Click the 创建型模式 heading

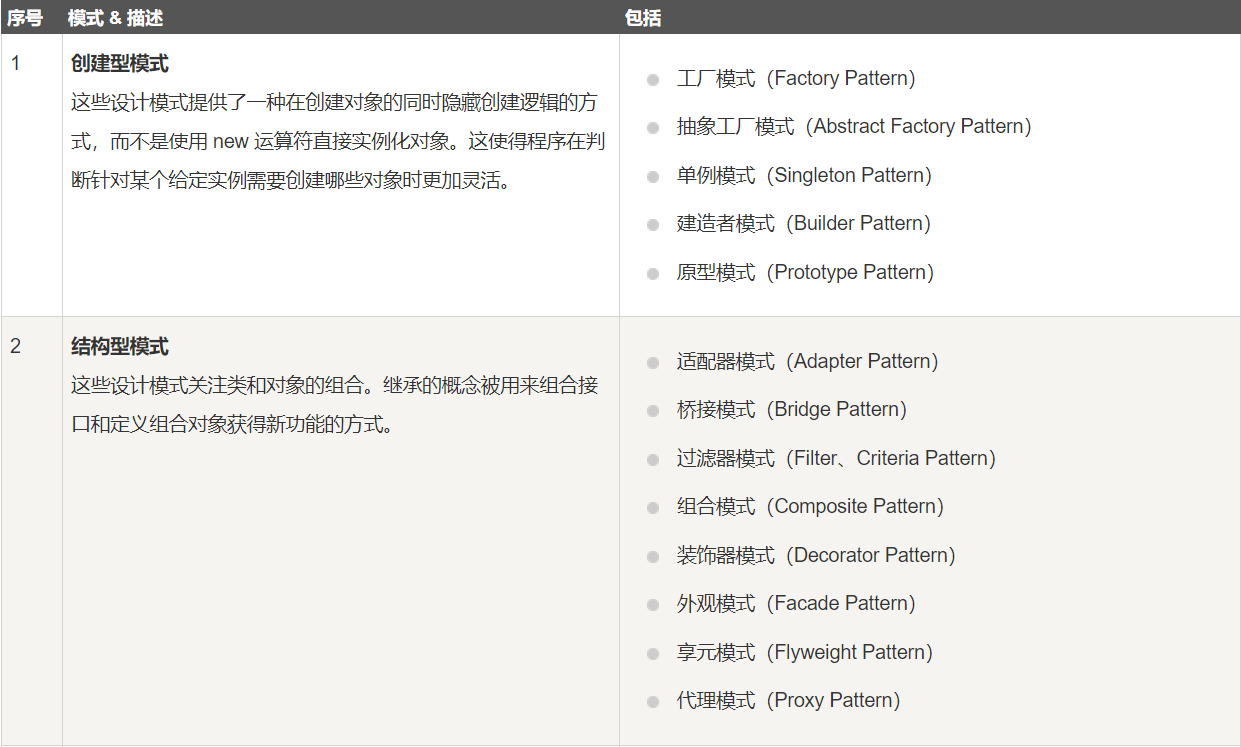(x=120, y=64)
